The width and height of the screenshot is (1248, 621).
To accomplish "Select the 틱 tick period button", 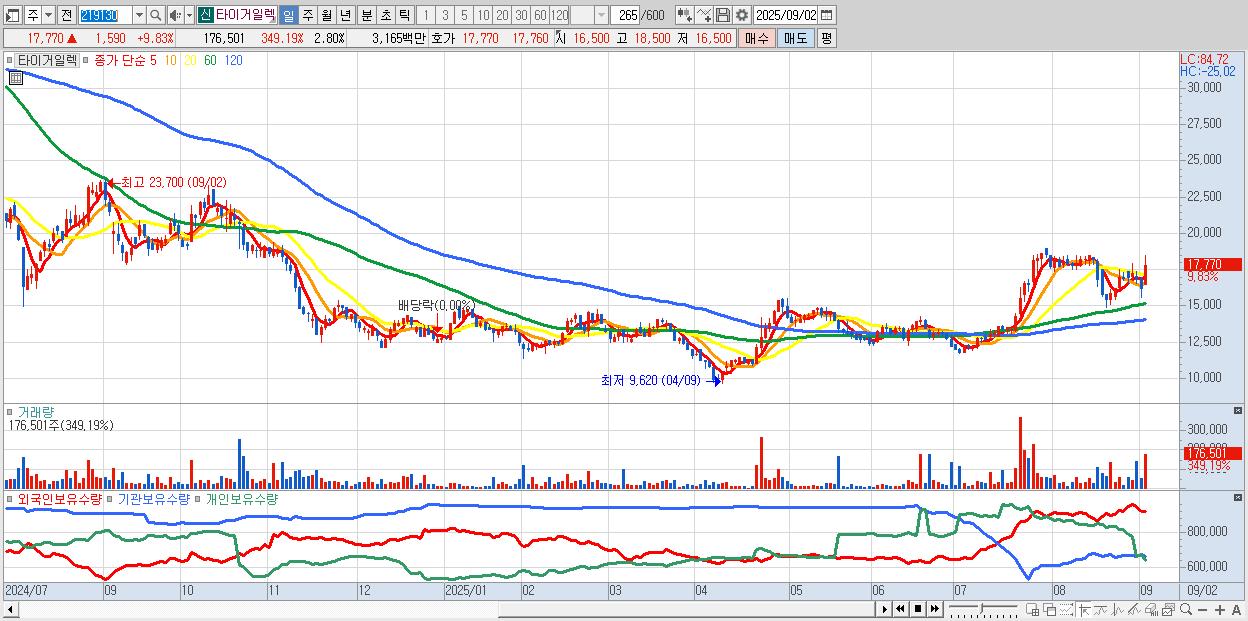I will pos(404,15).
